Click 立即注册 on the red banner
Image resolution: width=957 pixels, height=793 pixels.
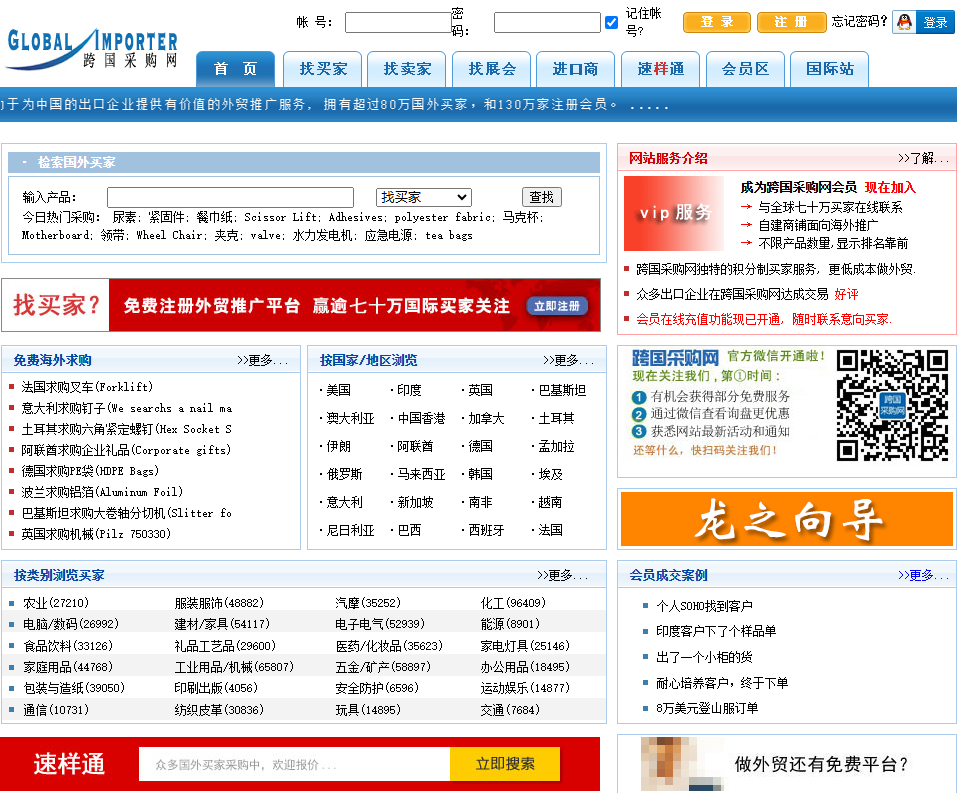[x=557, y=306]
